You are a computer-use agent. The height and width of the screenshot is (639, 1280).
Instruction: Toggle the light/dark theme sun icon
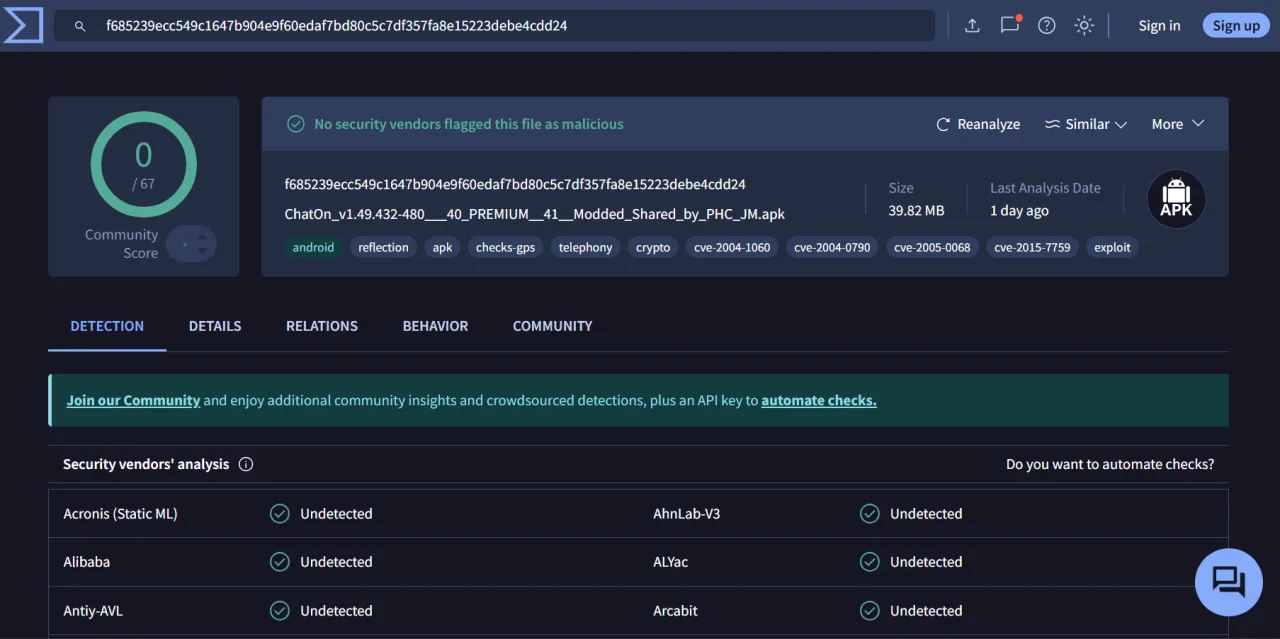pyautogui.click(x=1084, y=26)
